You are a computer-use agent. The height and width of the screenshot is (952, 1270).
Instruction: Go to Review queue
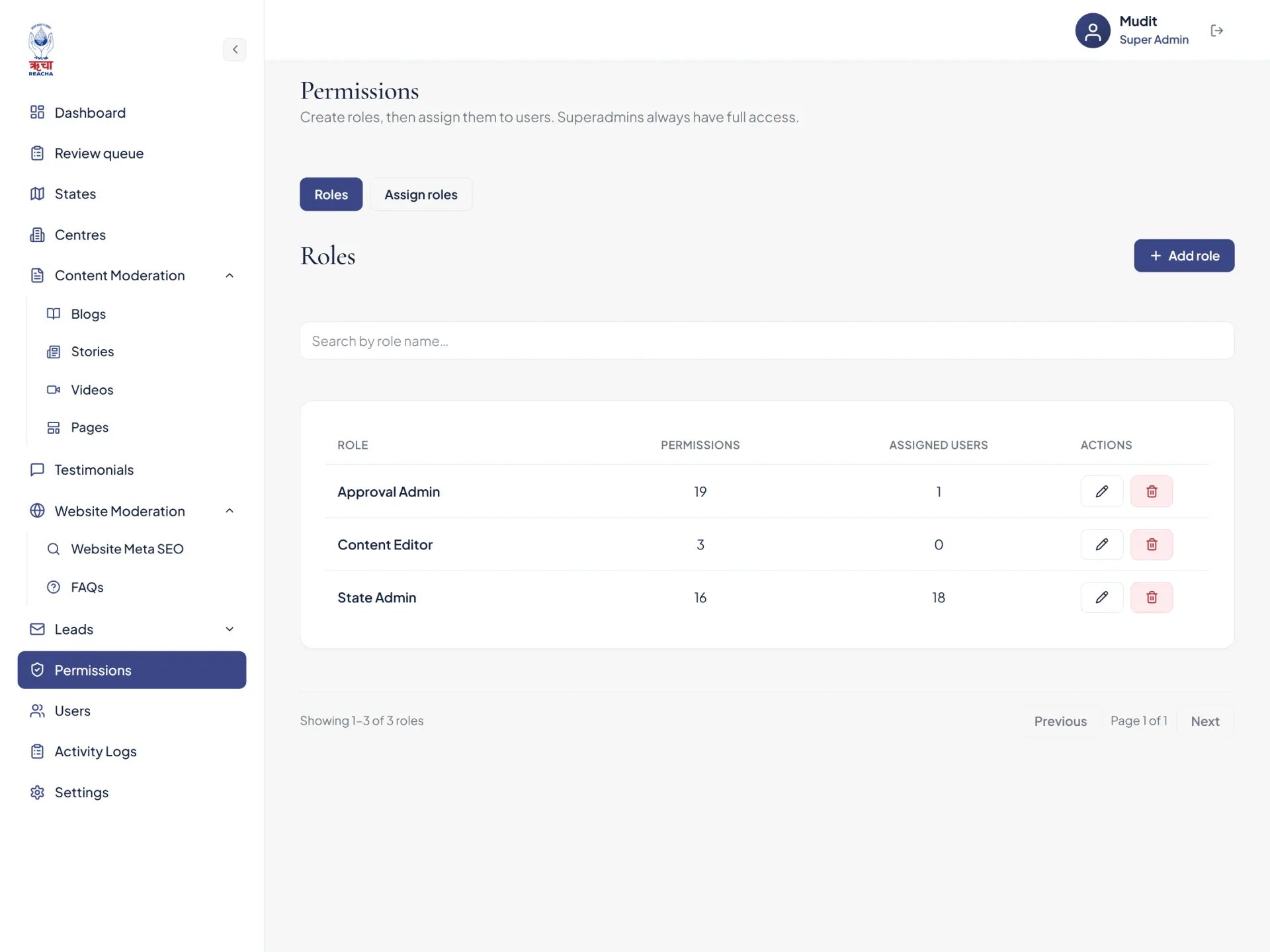coord(132,153)
